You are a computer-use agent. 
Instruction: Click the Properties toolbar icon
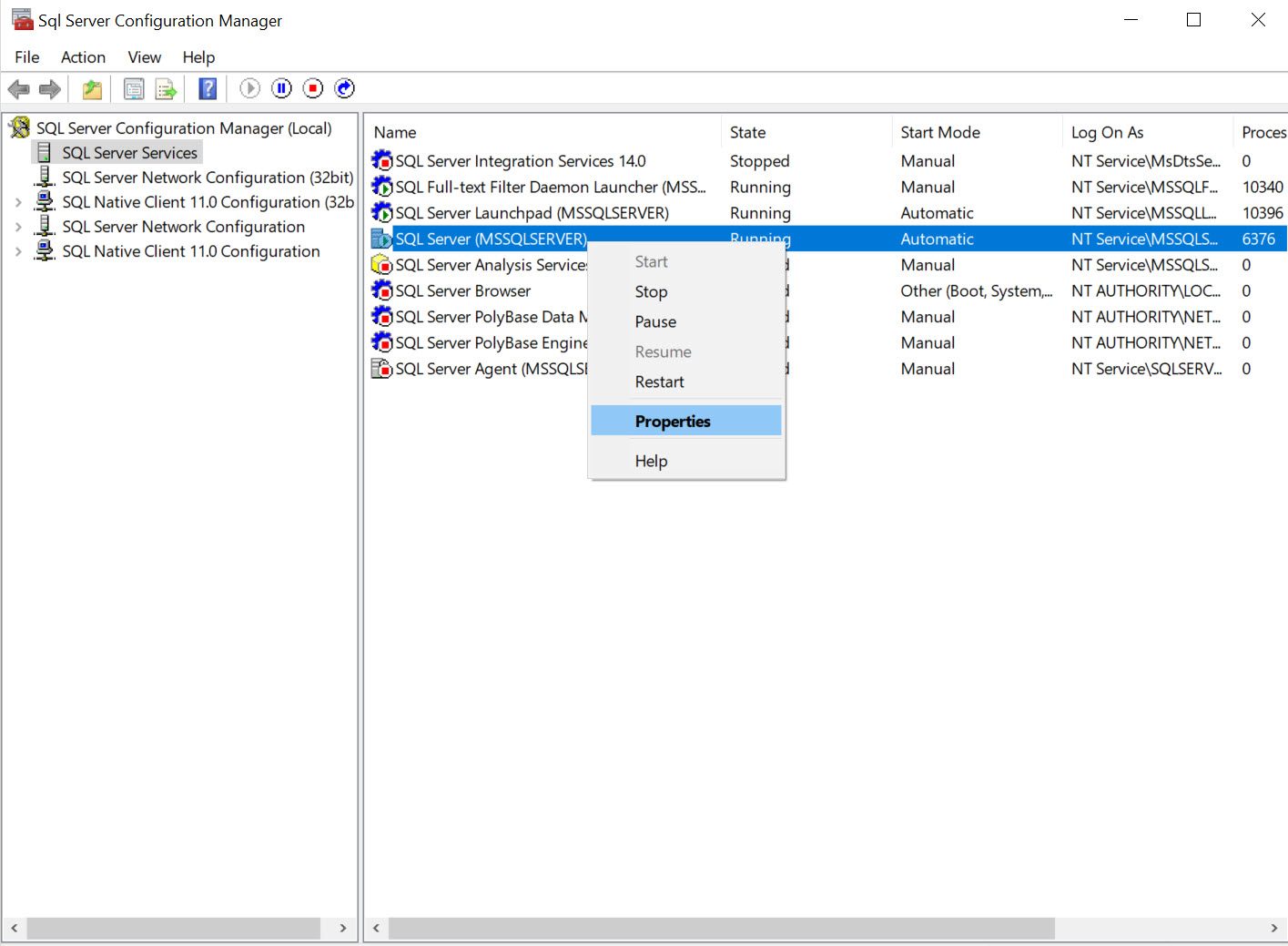[x=134, y=89]
